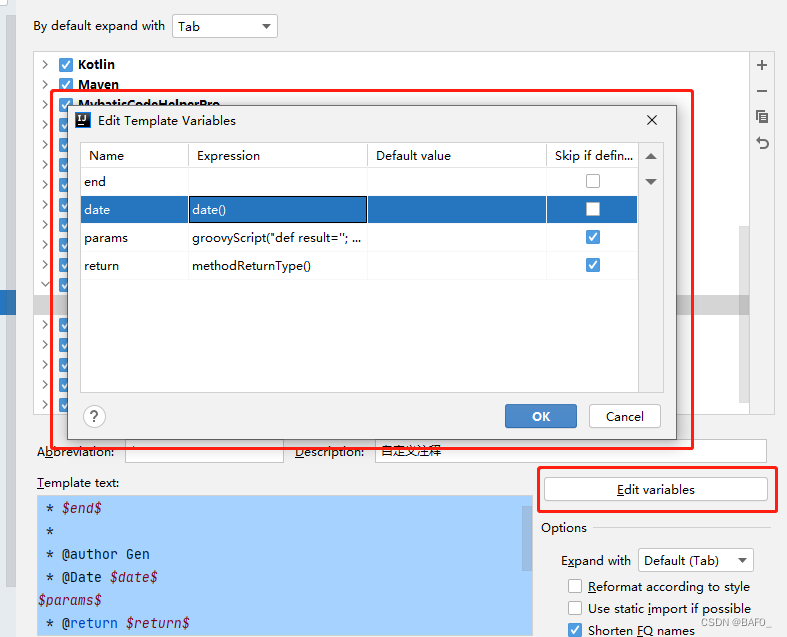Viewport: 787px width, 637px height.
Task: Expand the Maven tree node
Action: pyautogui.click(x=45, y=84)
